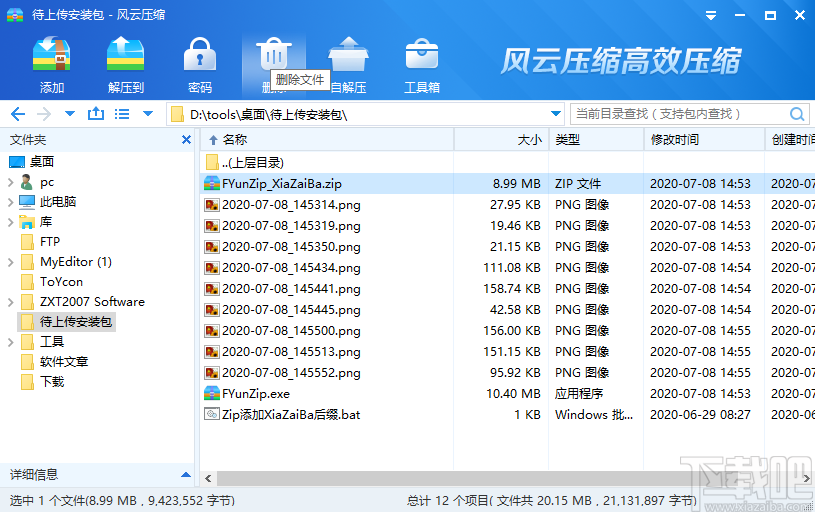Expand the 工具 folder node

pos(10,342)
